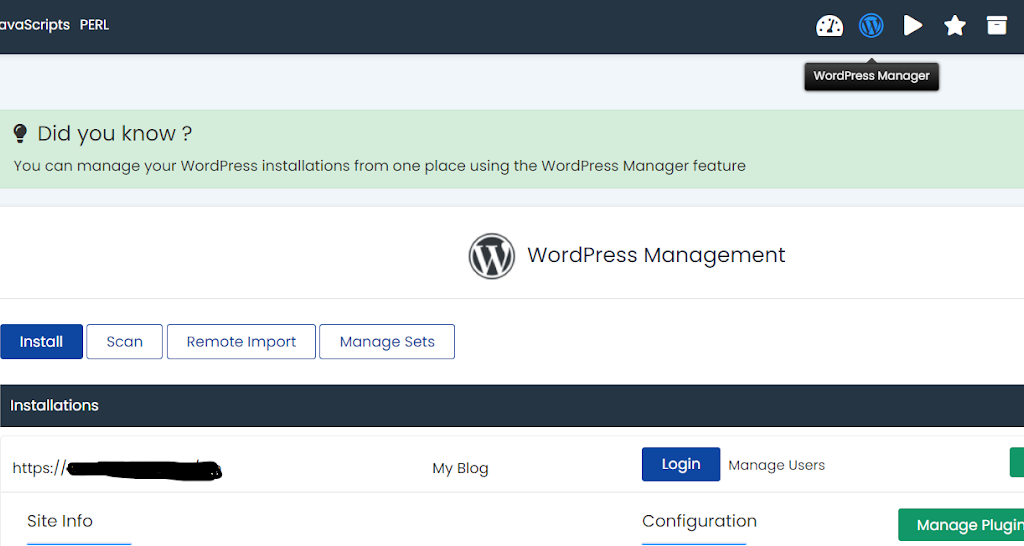Click the lightbulb icon beside Did you know

click(x=20, y=134)
